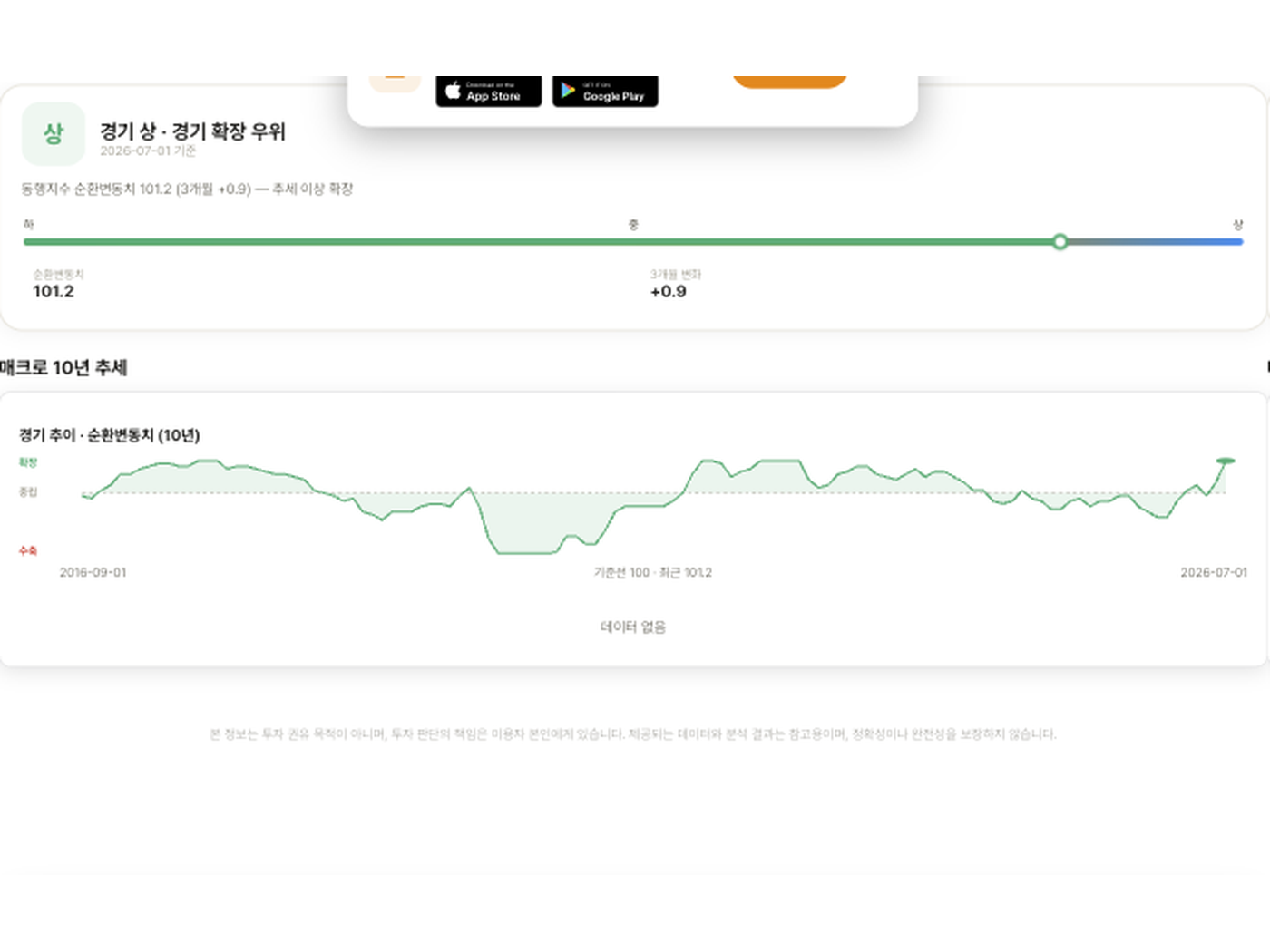Click the investment disclaimer text in the footer
Viewport: 1270px width, 952px height.
633,733
